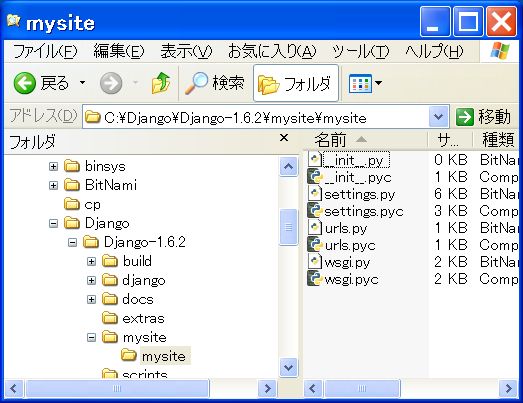
Task: Select the settings.py file icon
Action: [315, 193]
